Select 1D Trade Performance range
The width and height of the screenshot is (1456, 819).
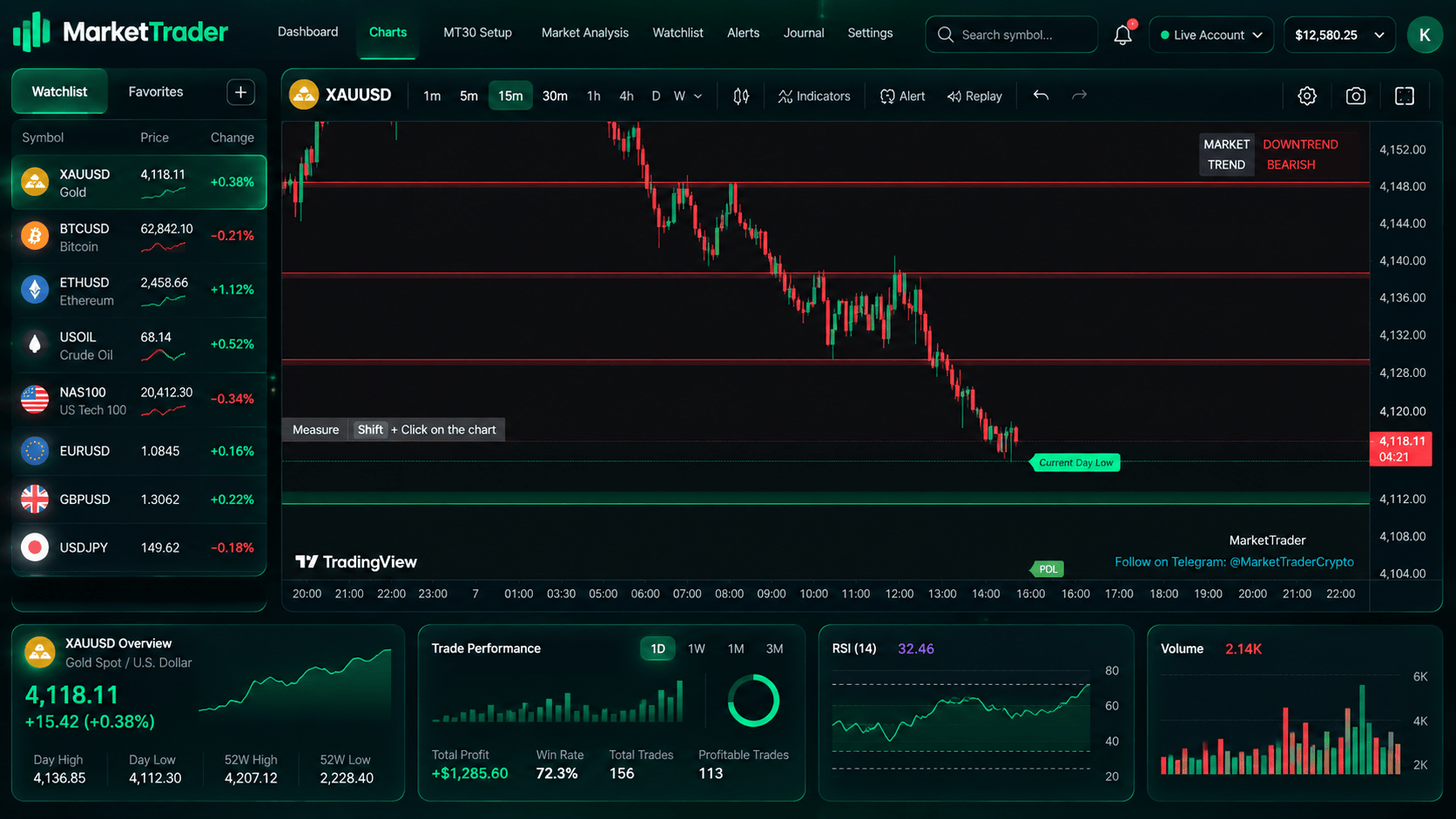click(657, 648)
